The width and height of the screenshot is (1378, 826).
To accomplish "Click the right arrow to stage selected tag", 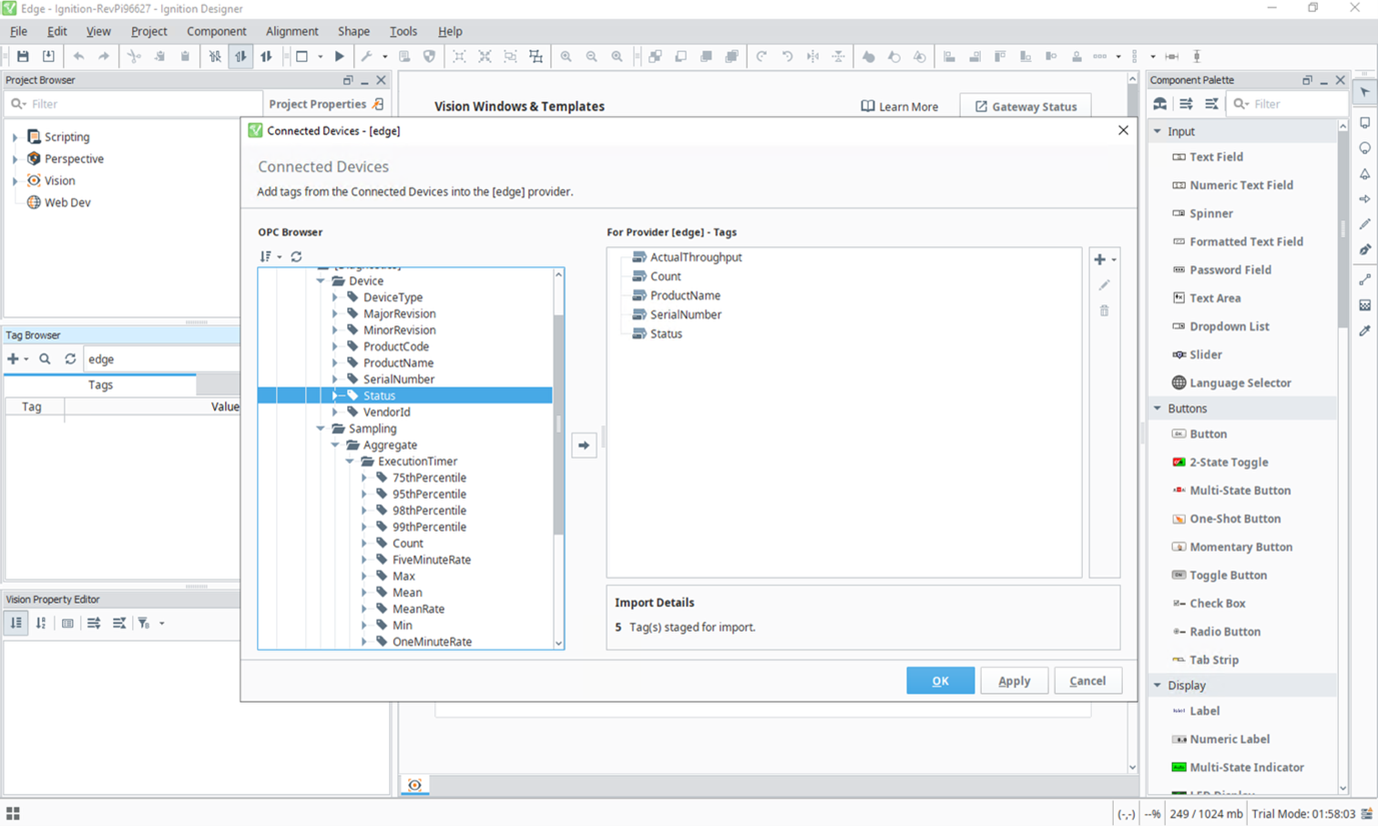I will coord(584,445).
